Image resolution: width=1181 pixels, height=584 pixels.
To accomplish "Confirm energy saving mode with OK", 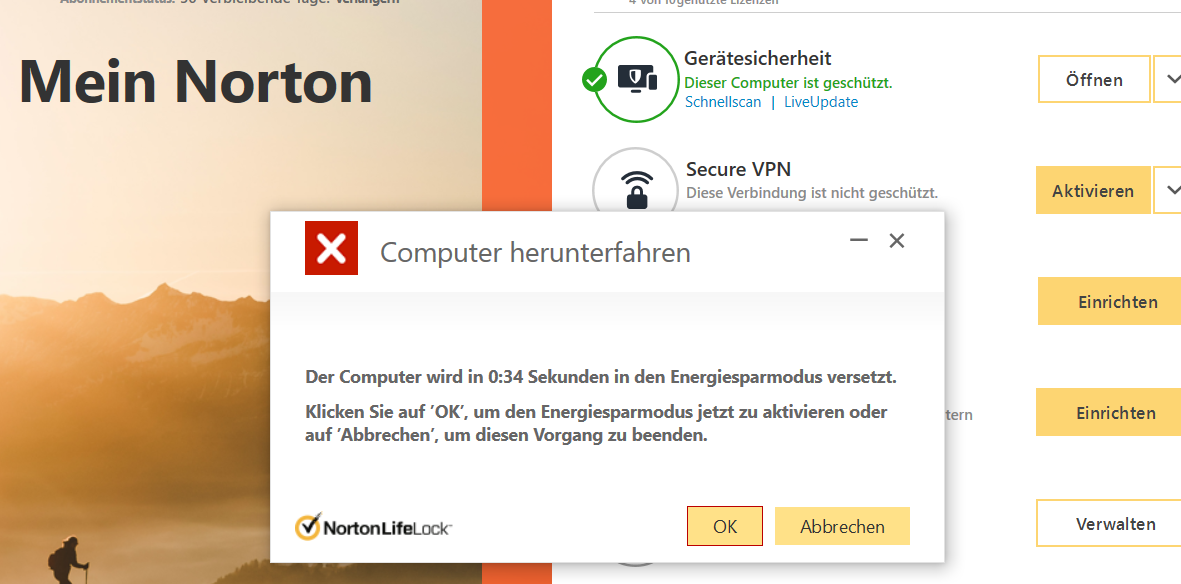I will [724, 525].
